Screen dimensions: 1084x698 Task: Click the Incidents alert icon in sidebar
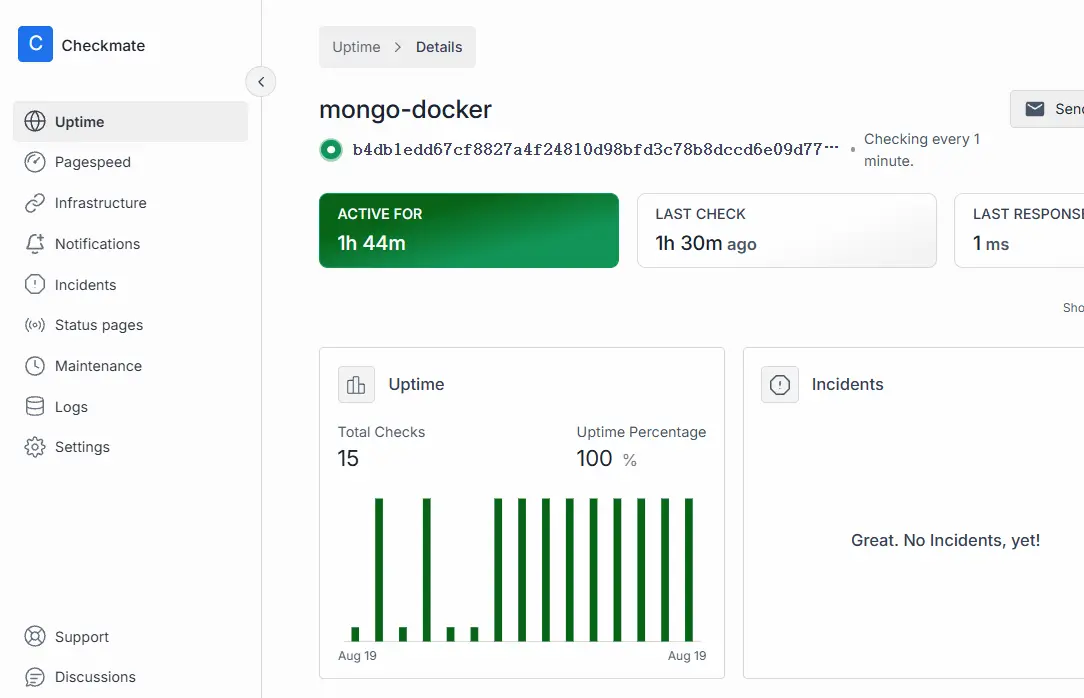click(35, 285)
